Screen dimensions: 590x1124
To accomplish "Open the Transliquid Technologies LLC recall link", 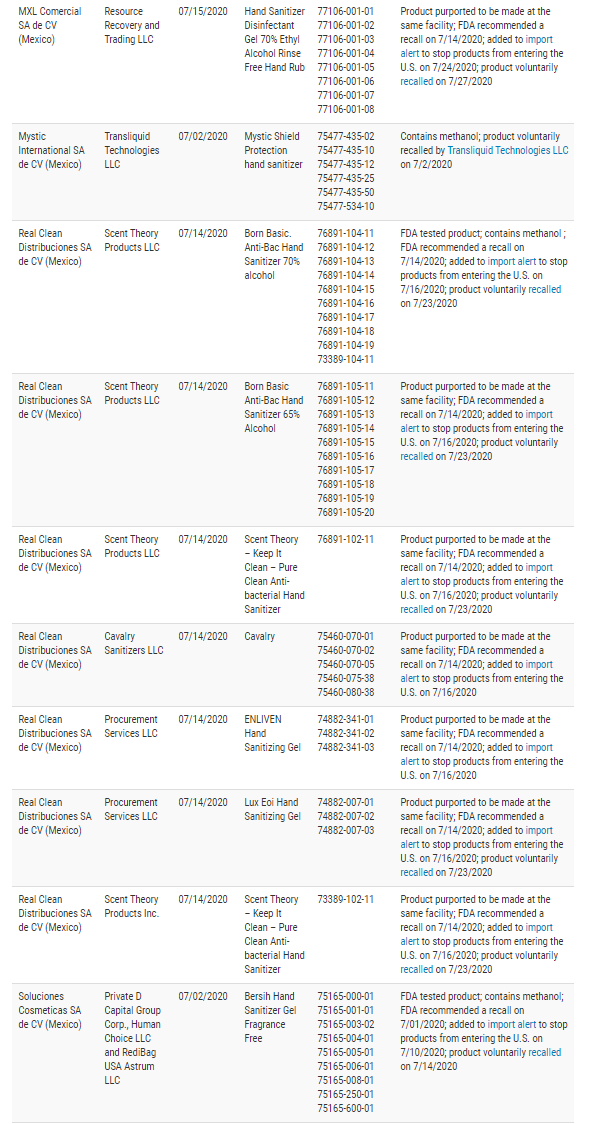I will point(508,151).
